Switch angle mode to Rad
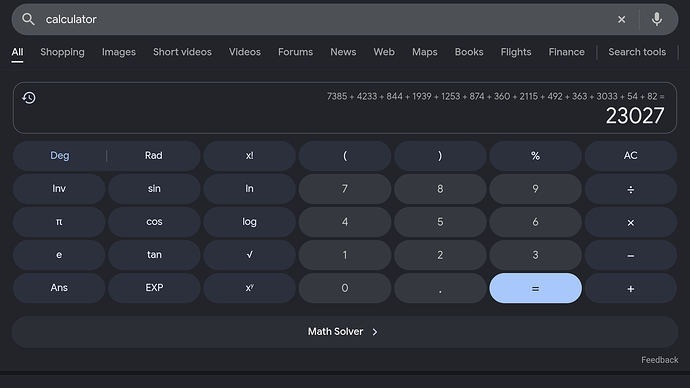The width and height of the screenshot is (690, 388). tap(154, 156)
